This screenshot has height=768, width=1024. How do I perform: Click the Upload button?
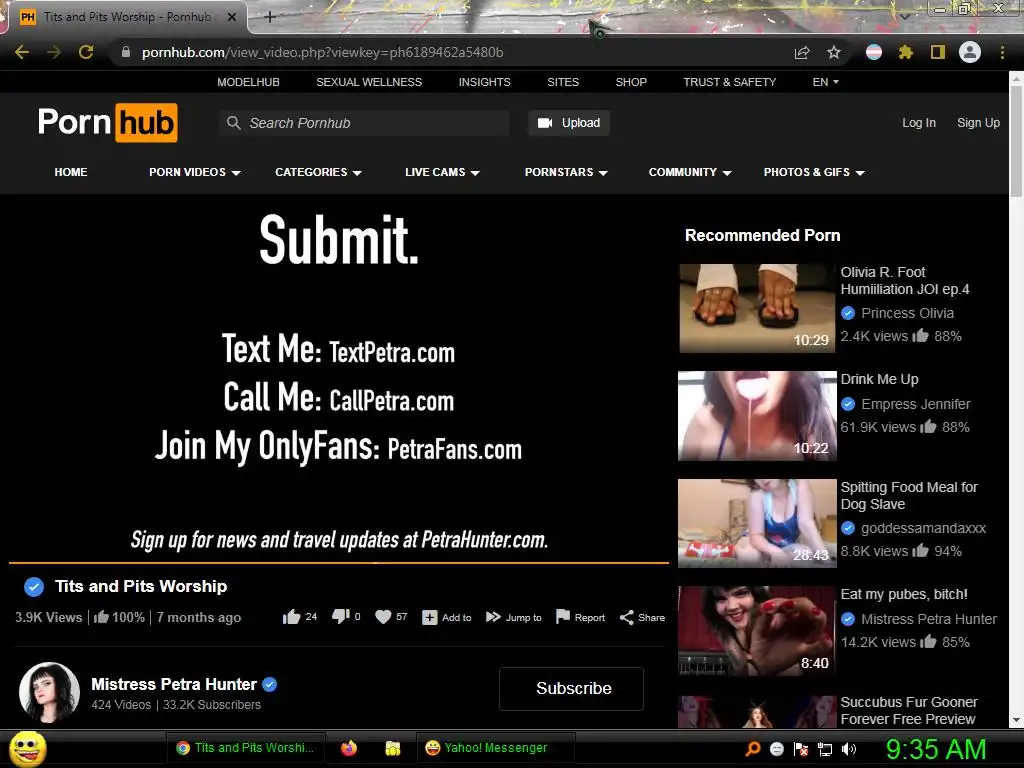click(x=569, y=123)
